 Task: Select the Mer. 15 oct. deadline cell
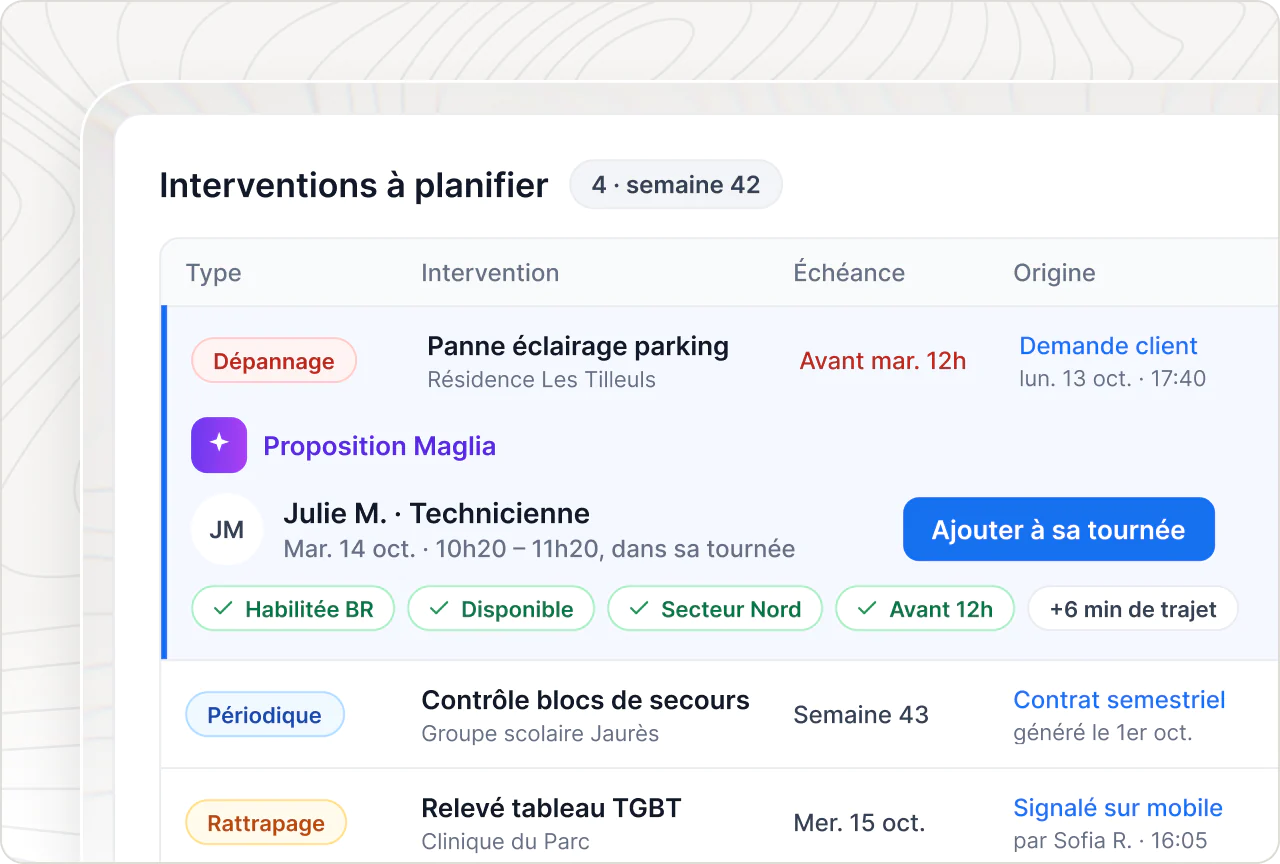click(859, 823)
